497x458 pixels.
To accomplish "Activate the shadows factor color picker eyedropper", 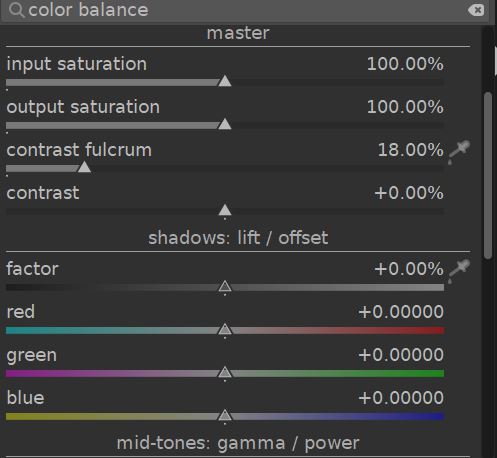I will point(459,271).
